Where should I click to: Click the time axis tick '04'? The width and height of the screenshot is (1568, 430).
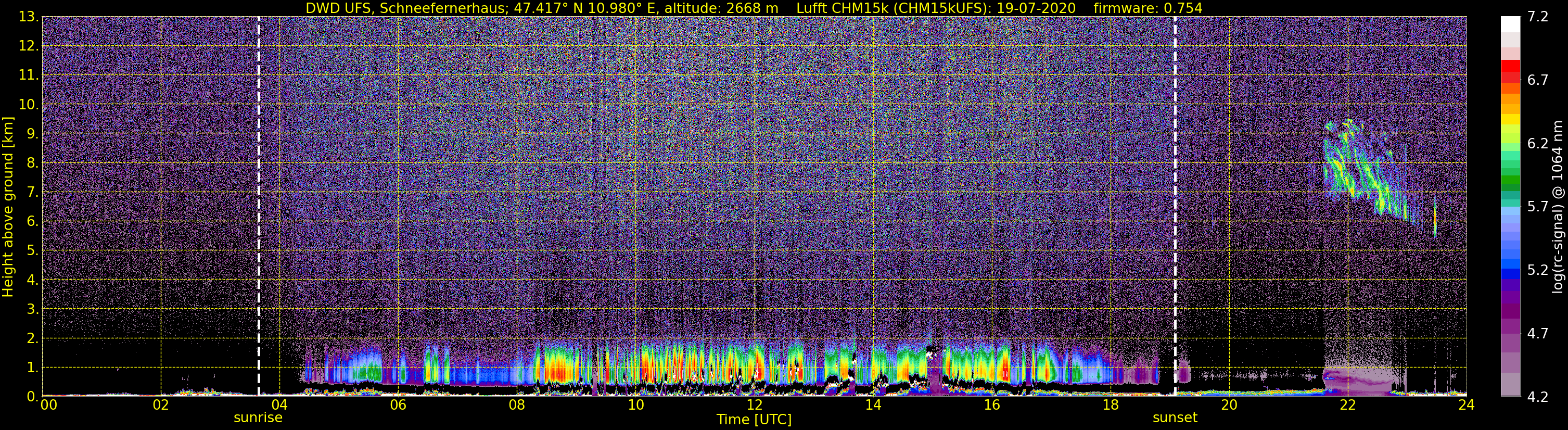[x=279, y=405]
